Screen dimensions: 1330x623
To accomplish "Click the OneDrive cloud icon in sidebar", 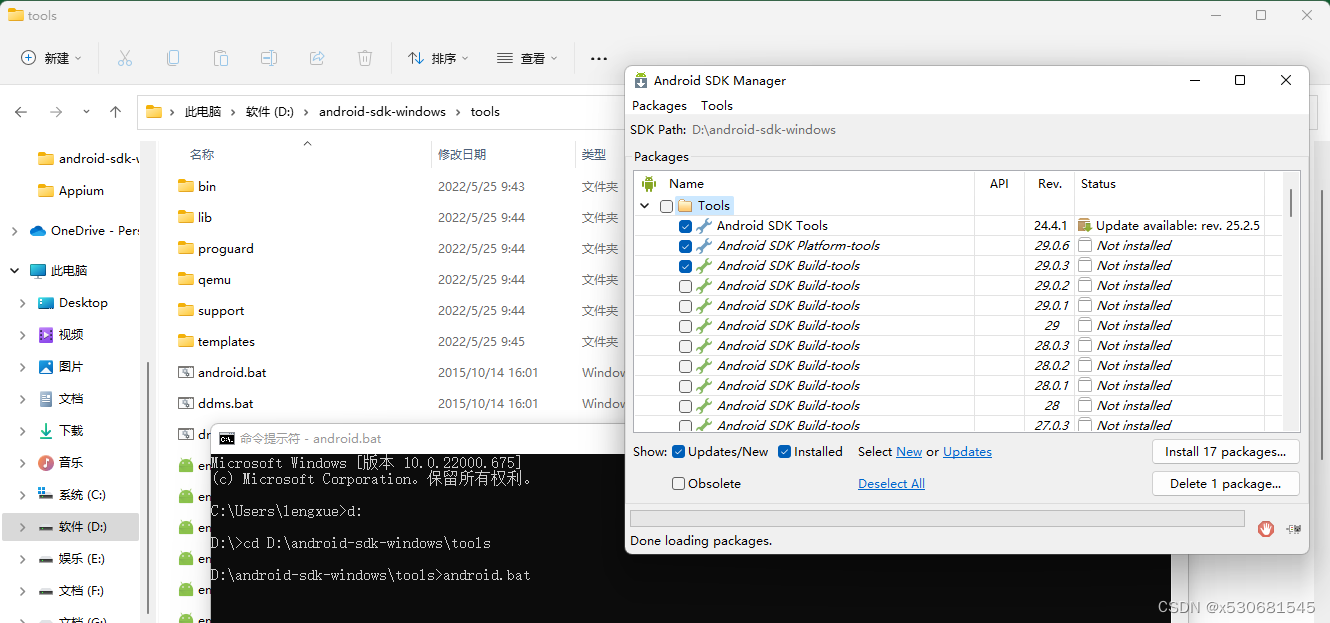I will [38, 231].
